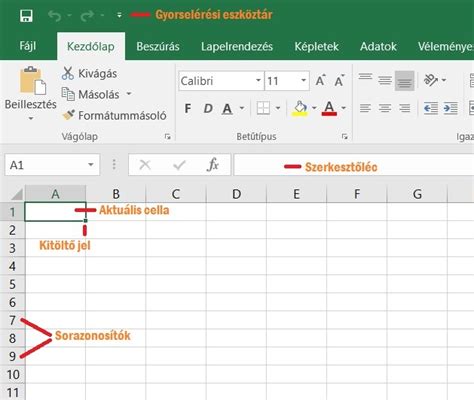This screenshot has height=400, width=474.
Task: Open the Lapelrendezés tab
Action: click(x=237, y=46)
